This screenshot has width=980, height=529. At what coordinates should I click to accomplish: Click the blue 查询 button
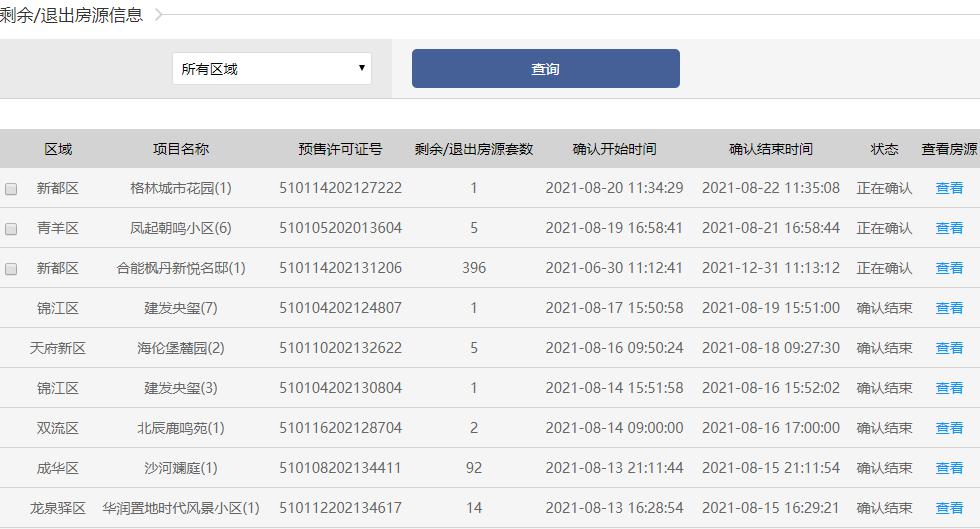click(x=546, y=69)
